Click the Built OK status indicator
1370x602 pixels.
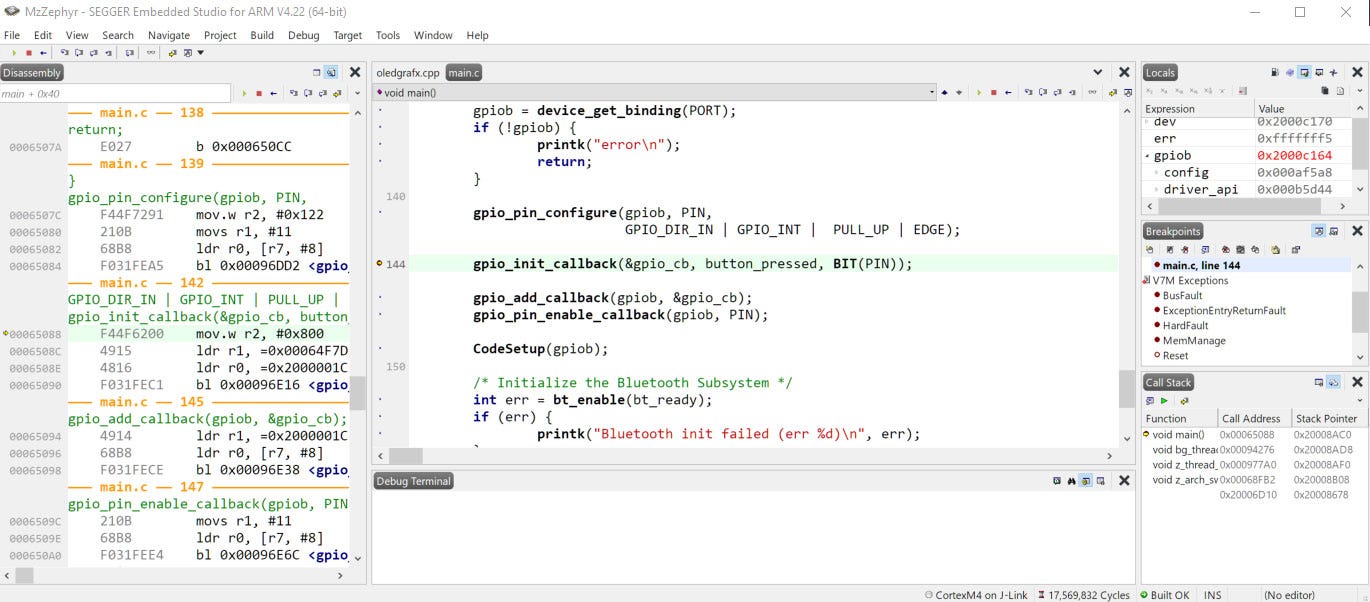(x=1165, y=595)
